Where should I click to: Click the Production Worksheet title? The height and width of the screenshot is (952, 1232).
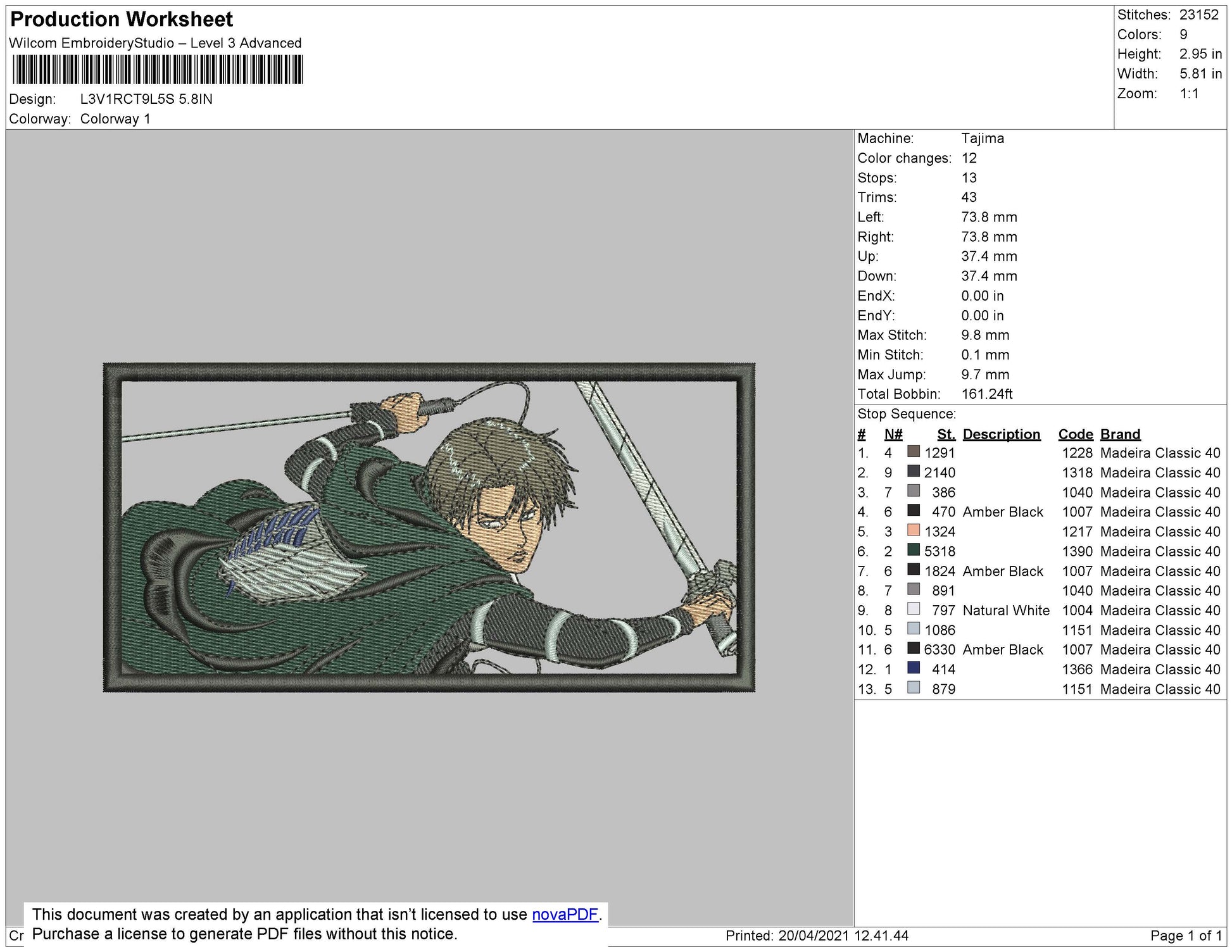click(x=122, y=19)
